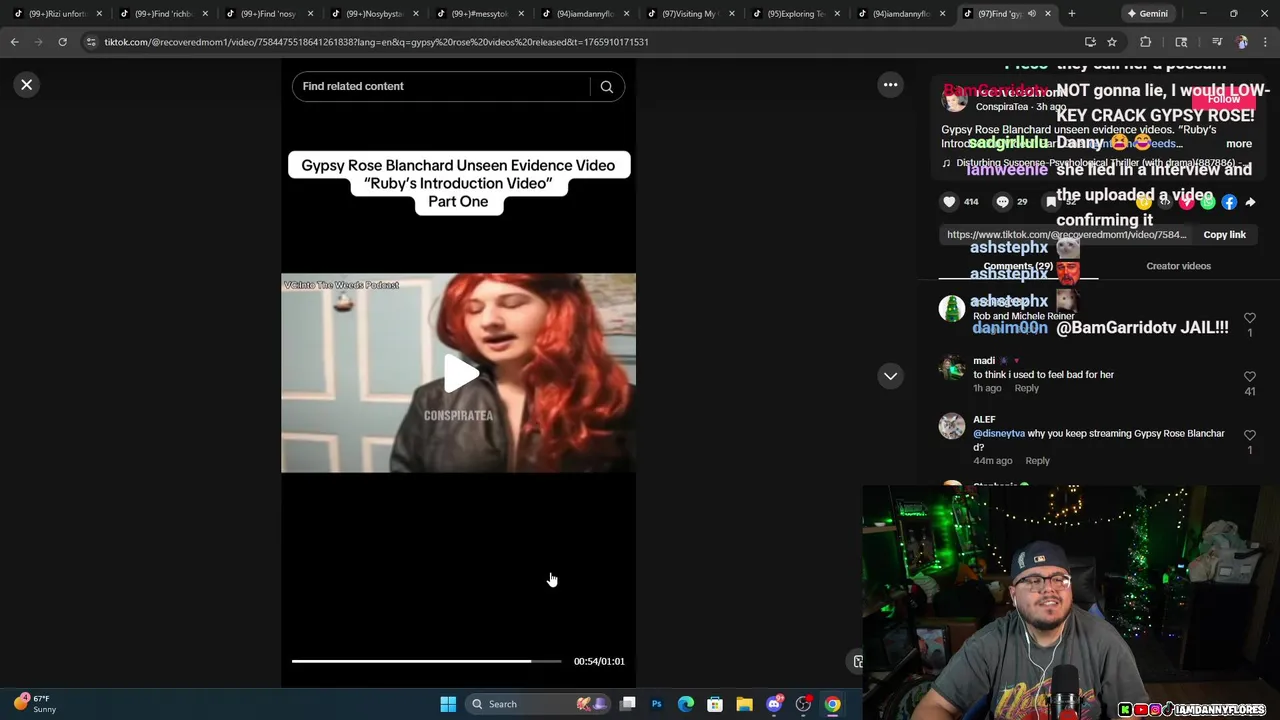This screenshot has width=1280, height=720.
Task: Switch to Creator videos tab
Action: 1178,266
